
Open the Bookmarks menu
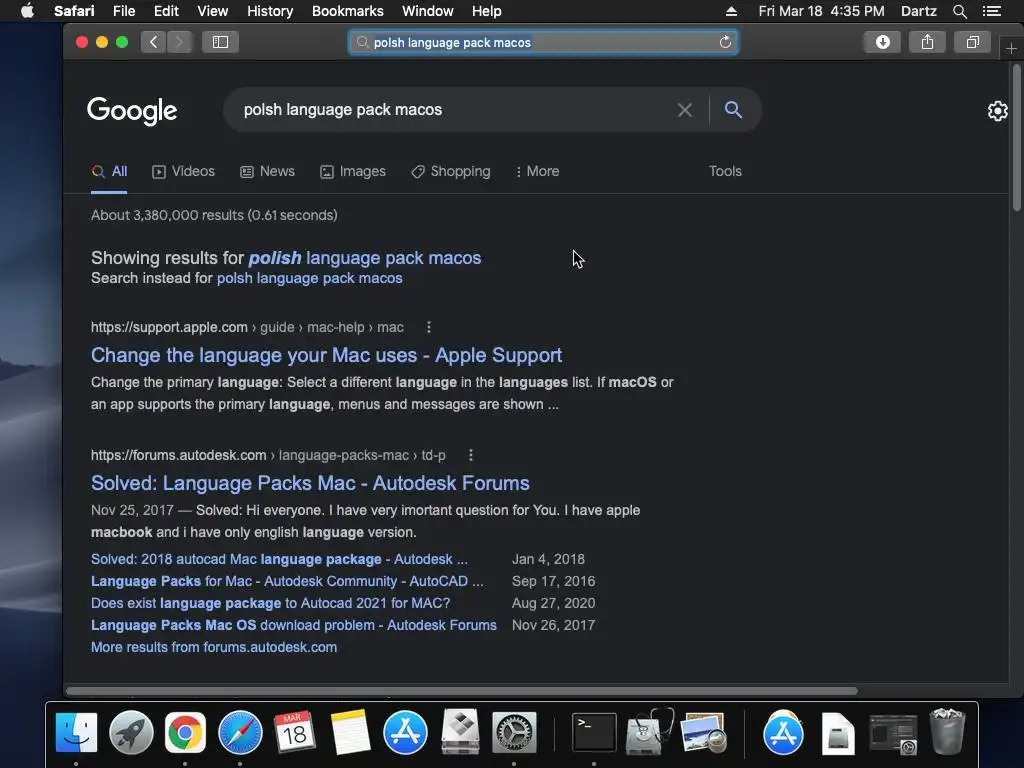(x=347, y=11)
